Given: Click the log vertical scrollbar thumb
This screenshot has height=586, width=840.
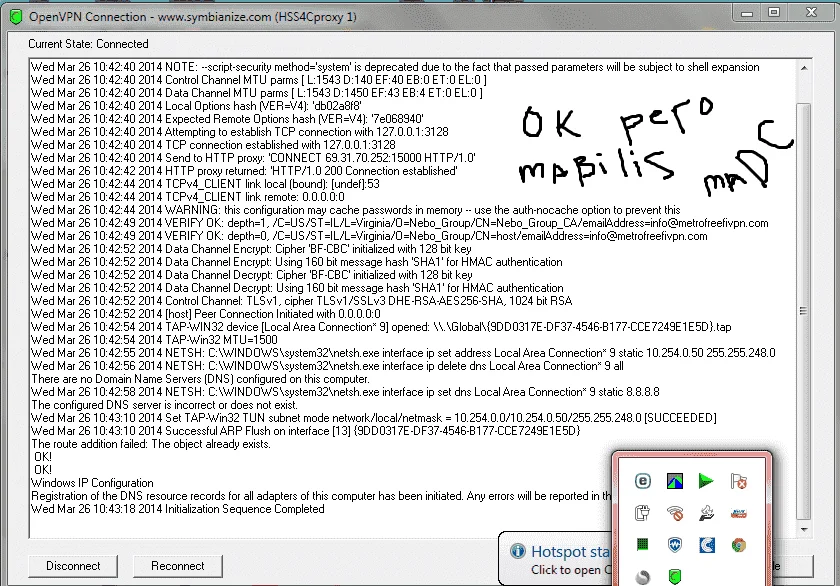Looking at the screenshot, I should pos(804,311).
